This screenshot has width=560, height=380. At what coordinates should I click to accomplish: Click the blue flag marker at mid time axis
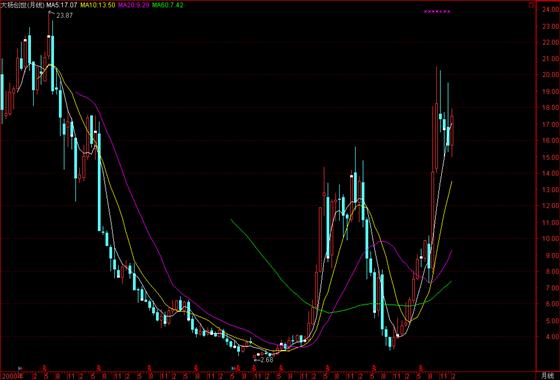[x=232, y=368]
